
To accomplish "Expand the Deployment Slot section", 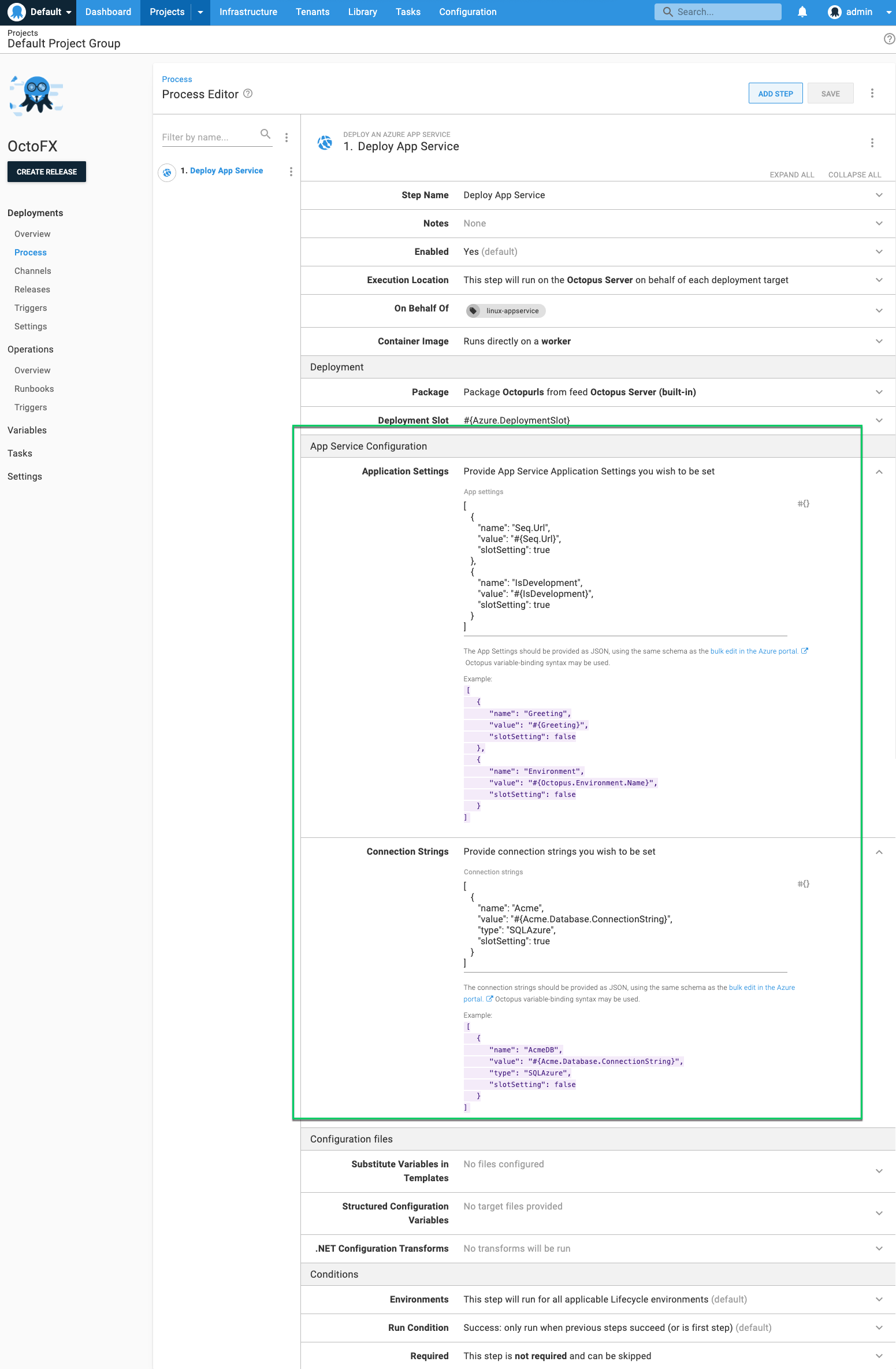I will [x=879, y=421].
